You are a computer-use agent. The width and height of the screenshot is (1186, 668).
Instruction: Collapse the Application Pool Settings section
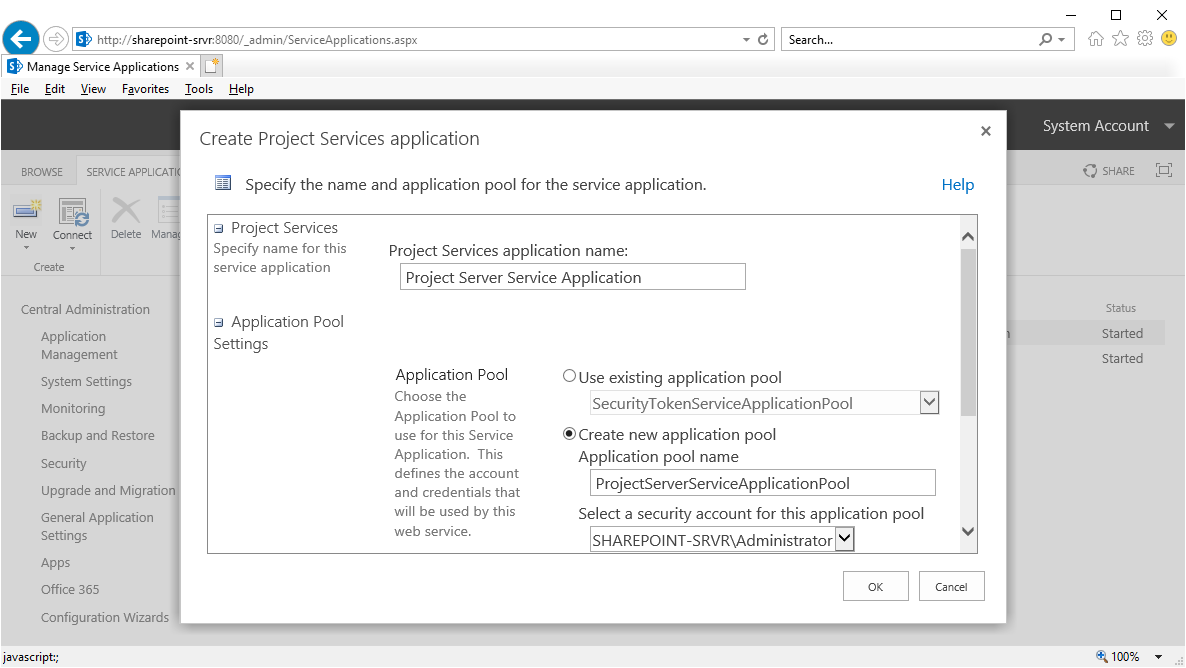(218, 321)
